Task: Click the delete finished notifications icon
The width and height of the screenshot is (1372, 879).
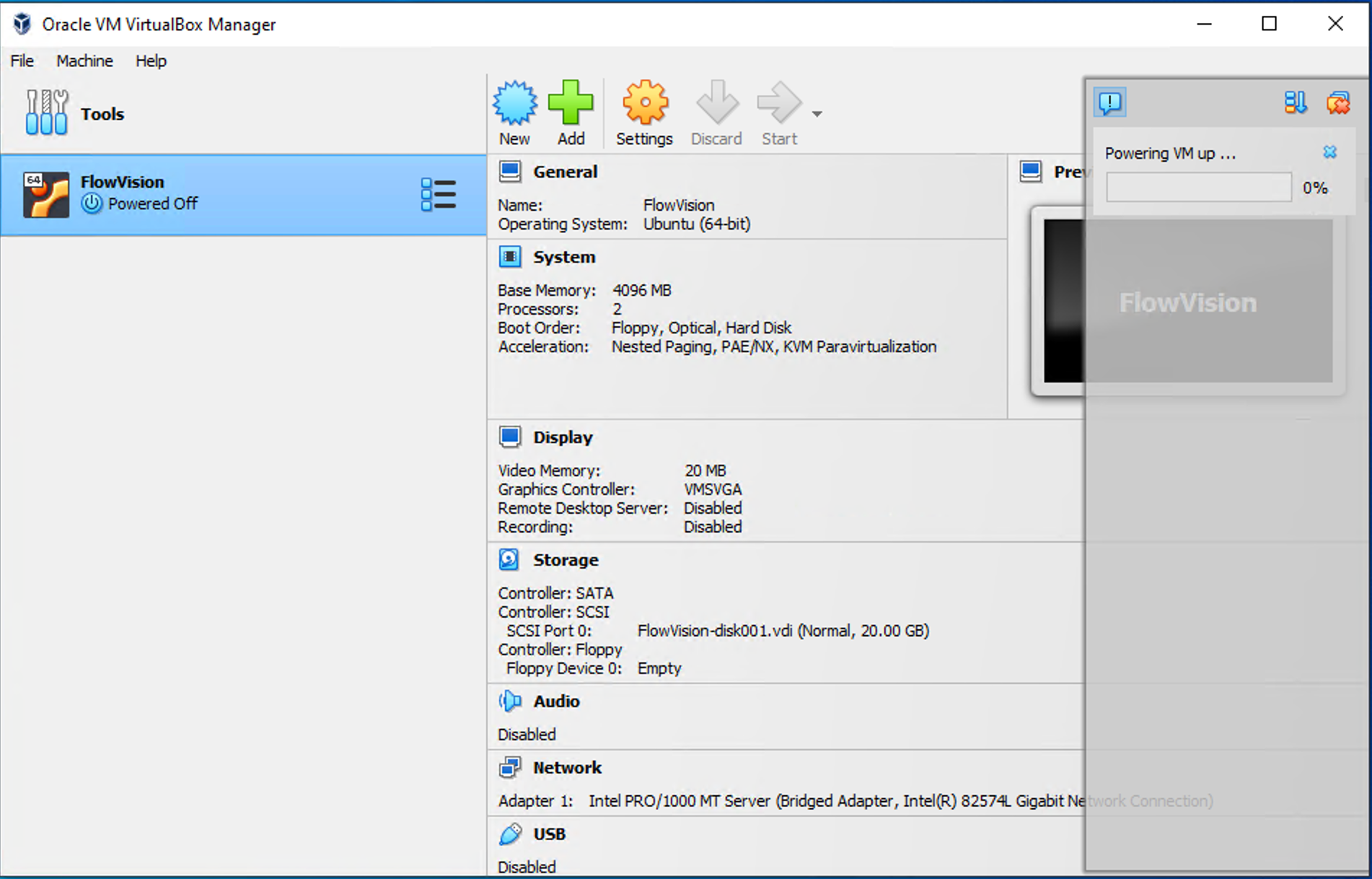Action: [x=1338, y=102]
